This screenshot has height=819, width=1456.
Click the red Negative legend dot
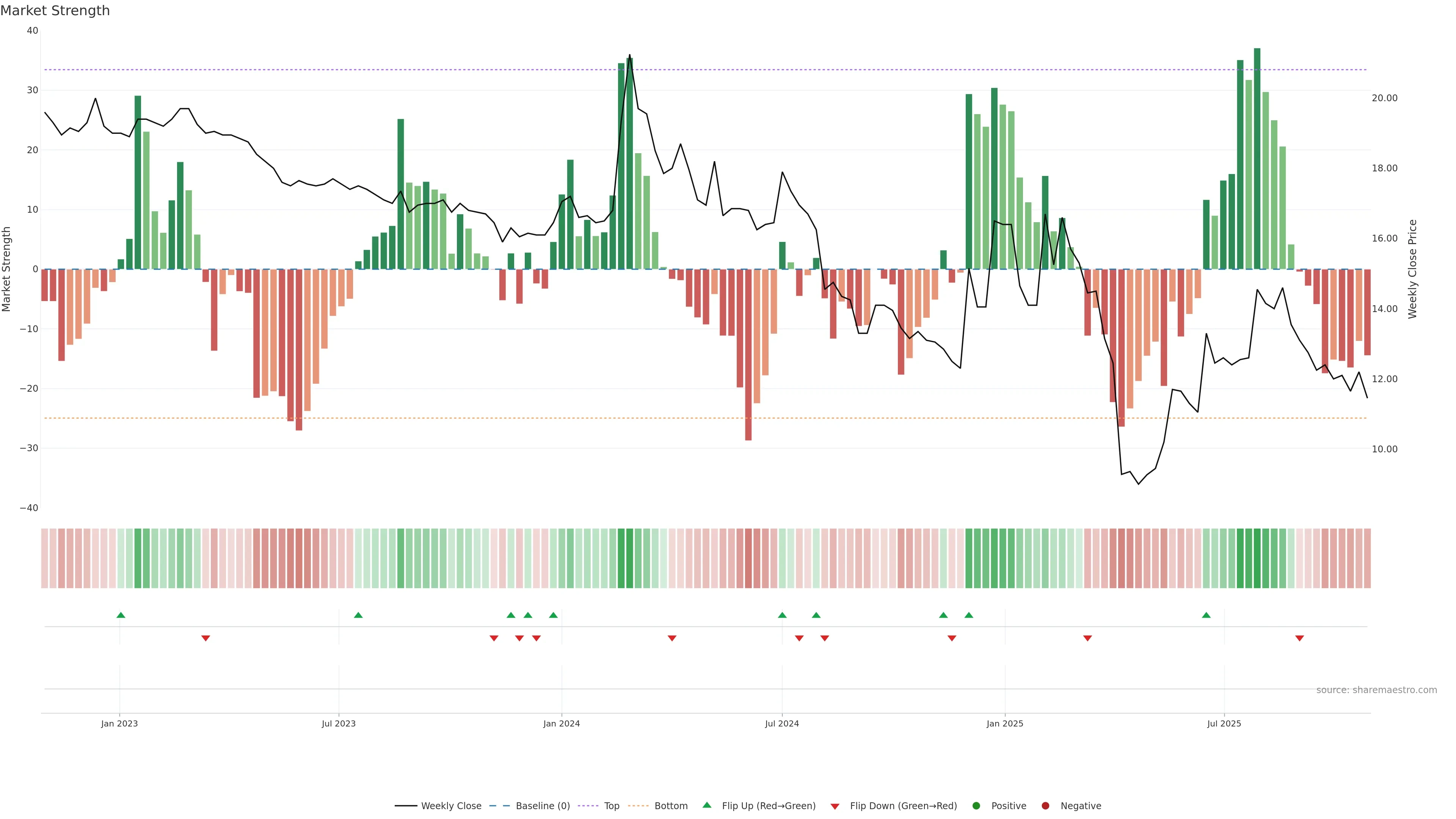(1045, 805)
